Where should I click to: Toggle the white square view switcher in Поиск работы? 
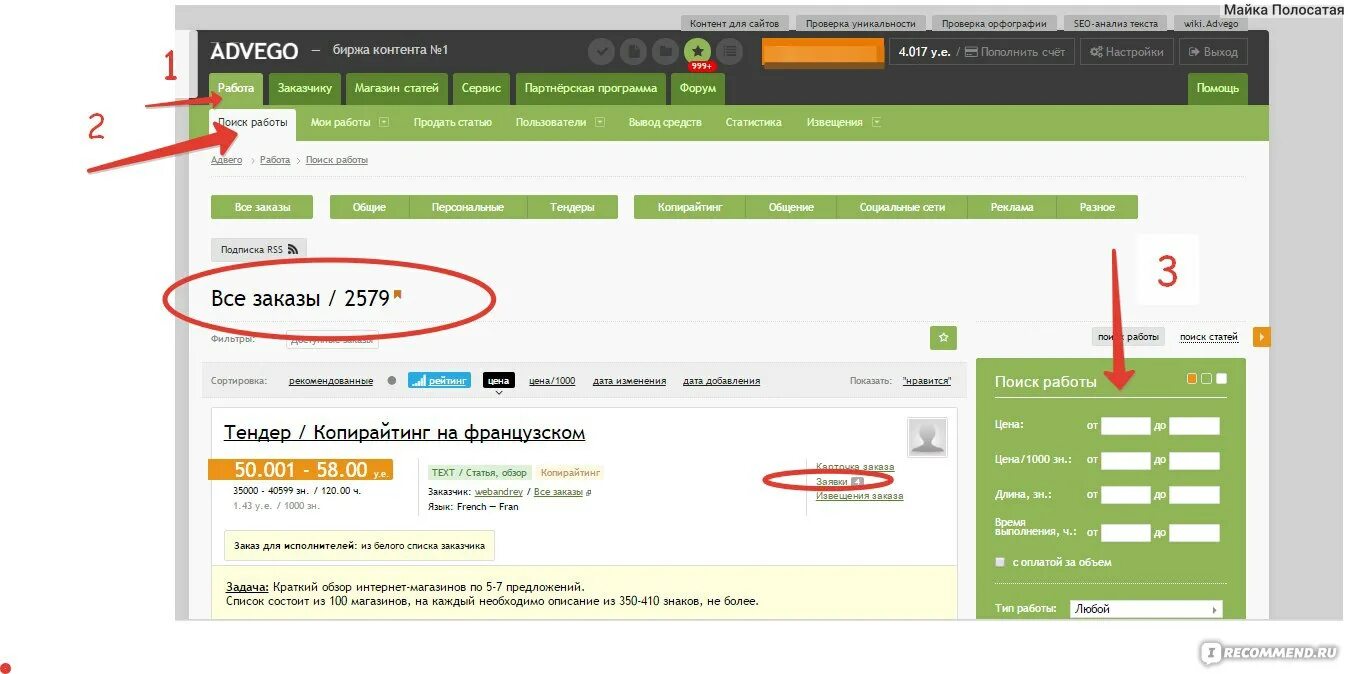(1222, 378)
